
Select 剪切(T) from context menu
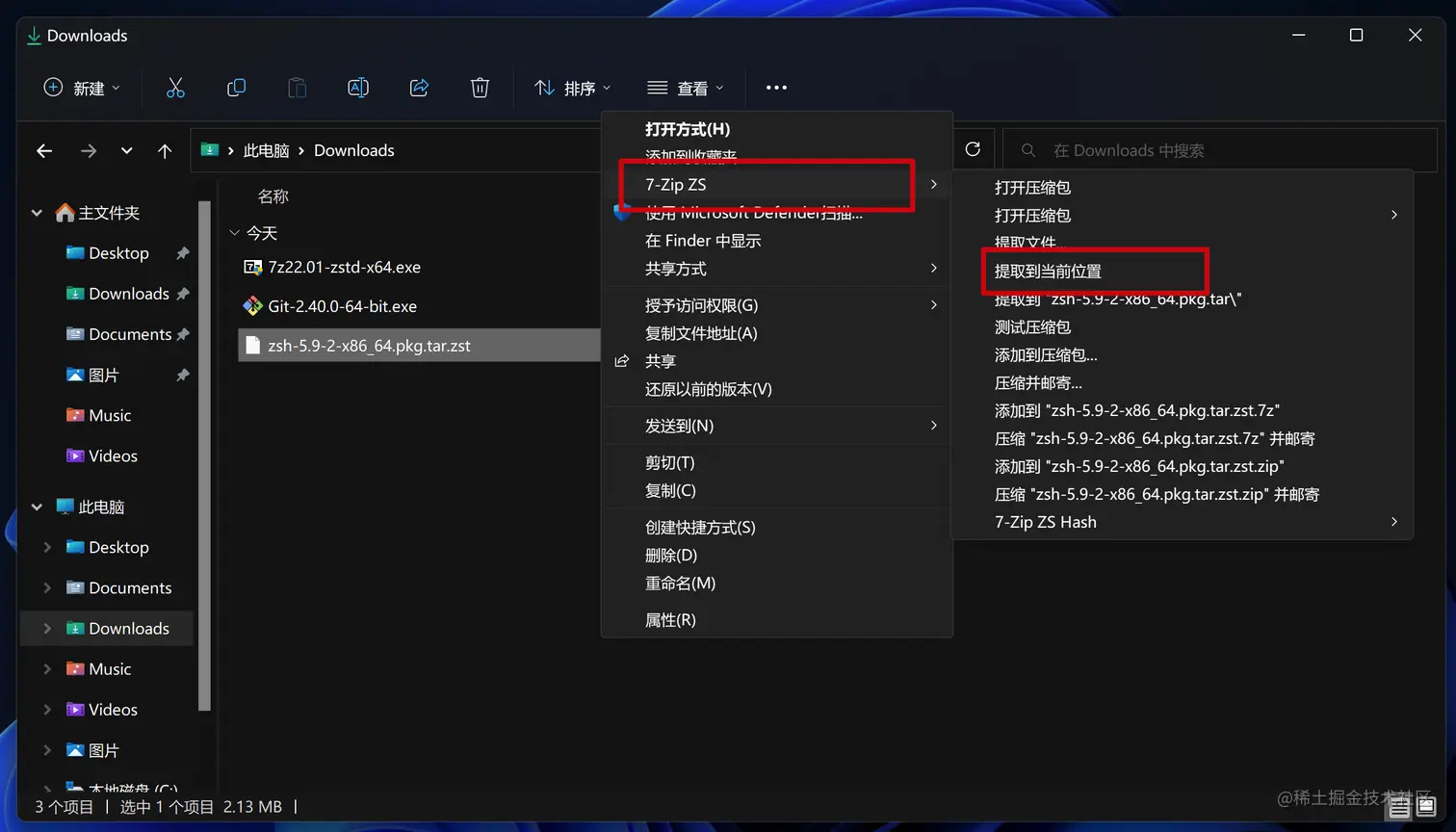[777, 463]
